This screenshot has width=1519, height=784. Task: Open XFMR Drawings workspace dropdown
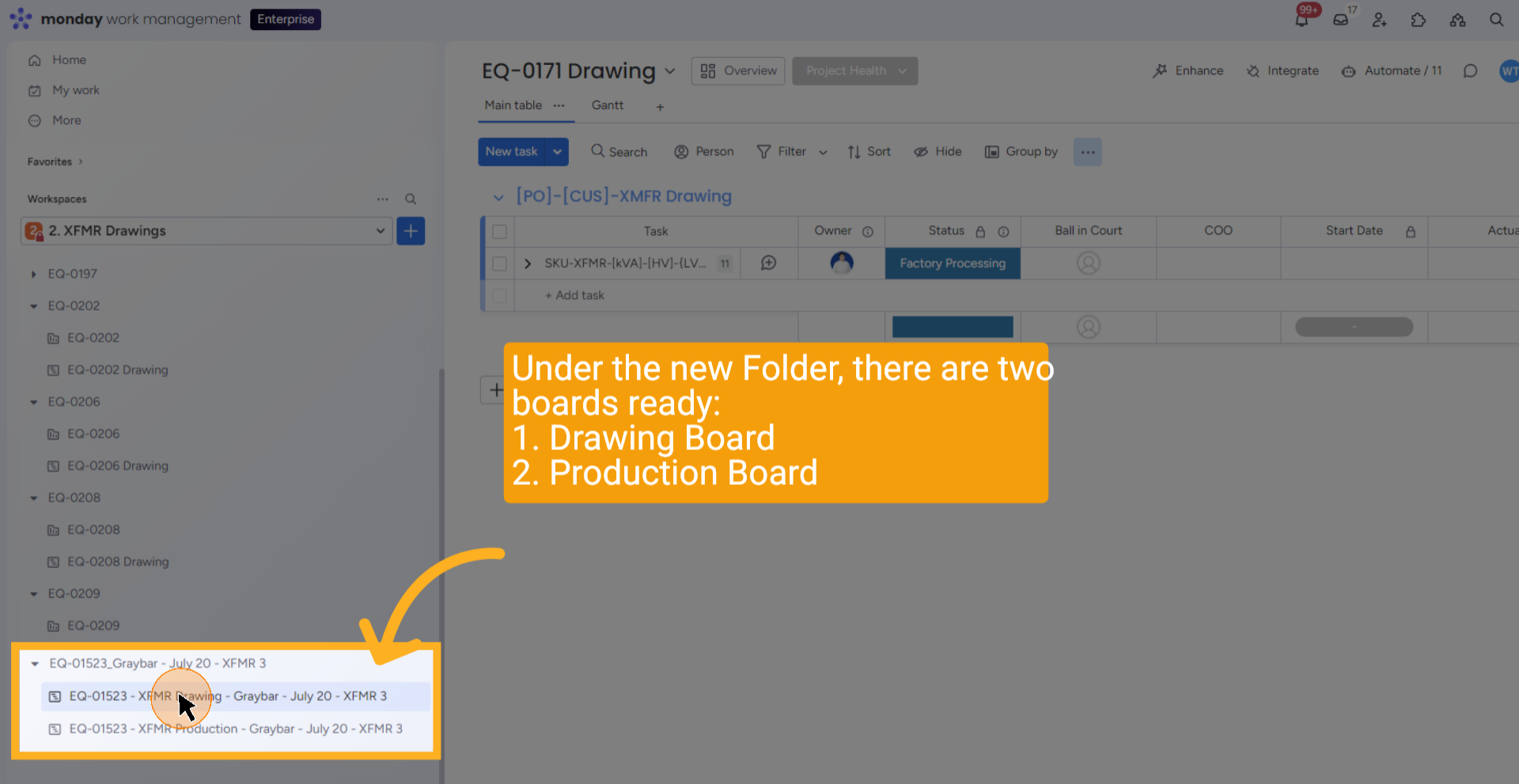tap(206, 231)
